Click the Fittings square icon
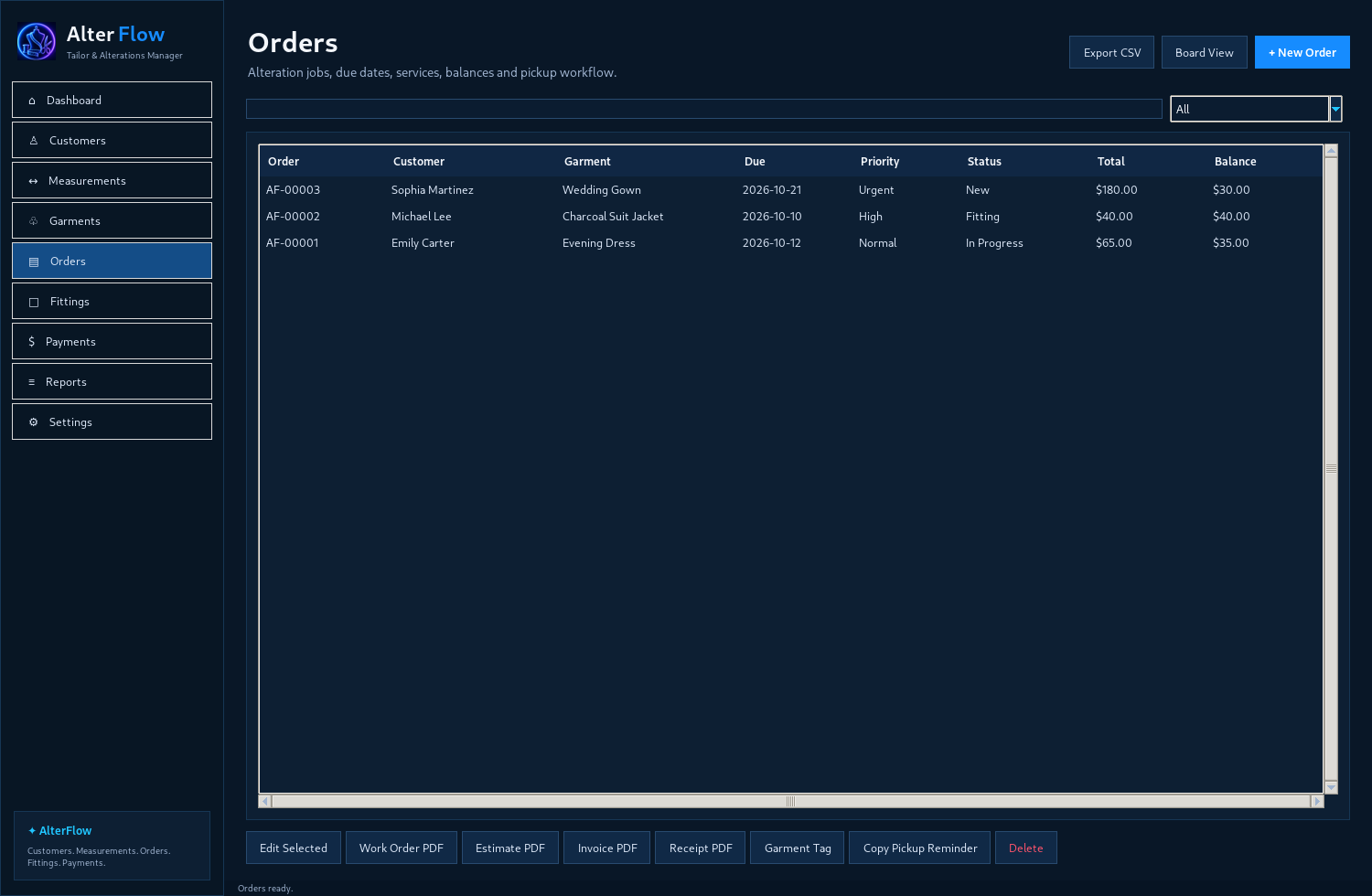Image resolution: width=1372 pixels, height=896 pixels. point(34,302)
